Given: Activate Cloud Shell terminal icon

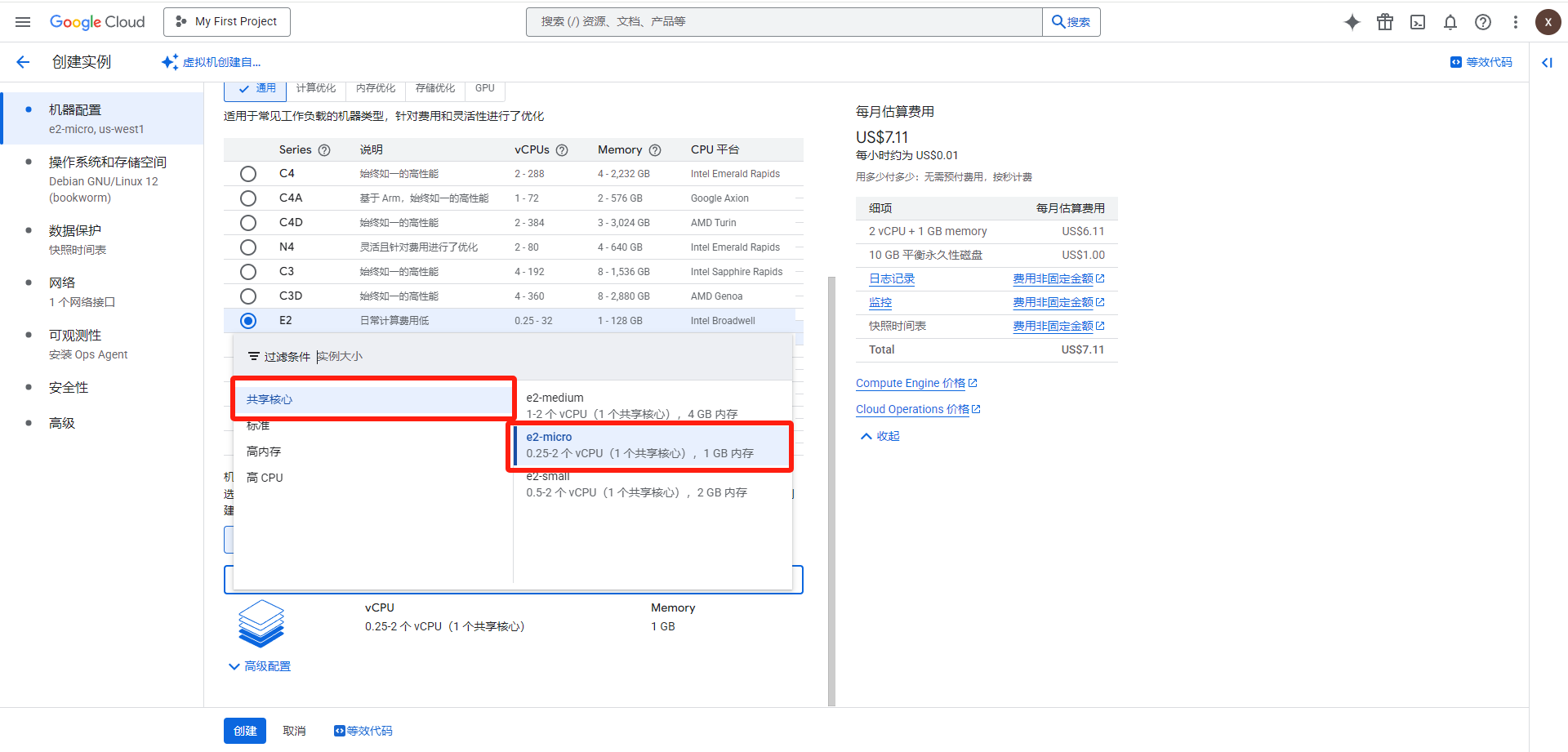Looking at the screenshot, I should click(1418, 22).
